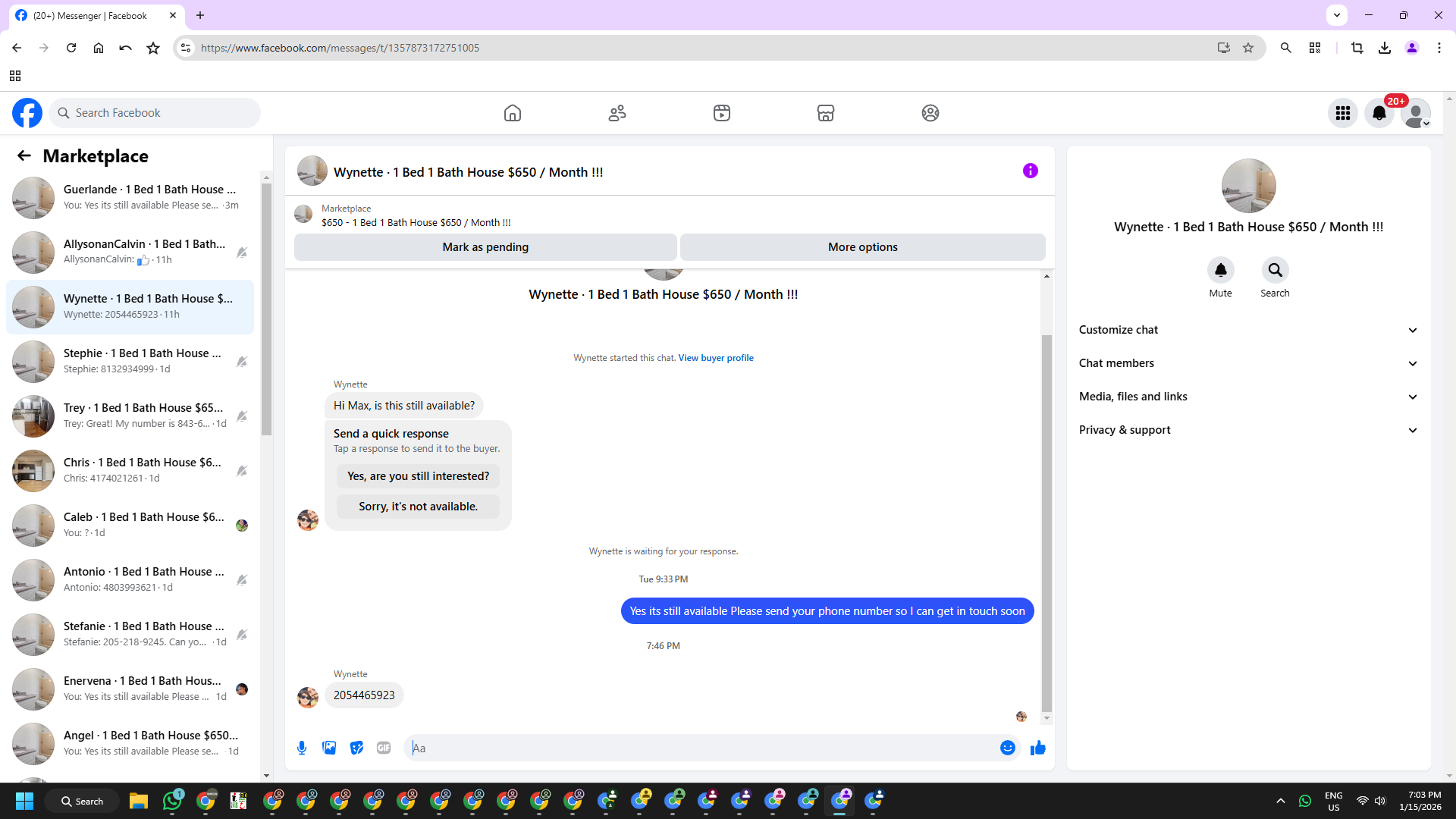Open the Facebook notifications bell
This screenshot has width=1456, height=819.
click(x=1379, y=113)
